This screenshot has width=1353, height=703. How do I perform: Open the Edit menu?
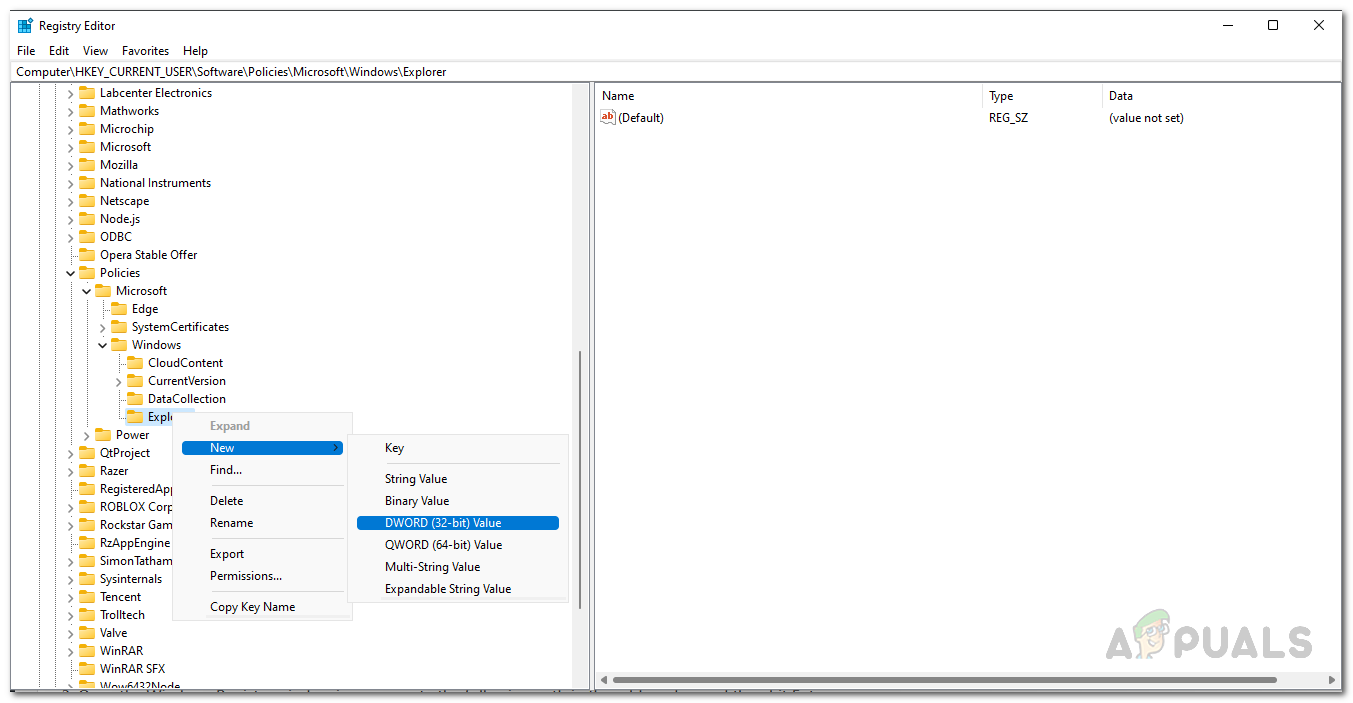click(59, 51)
